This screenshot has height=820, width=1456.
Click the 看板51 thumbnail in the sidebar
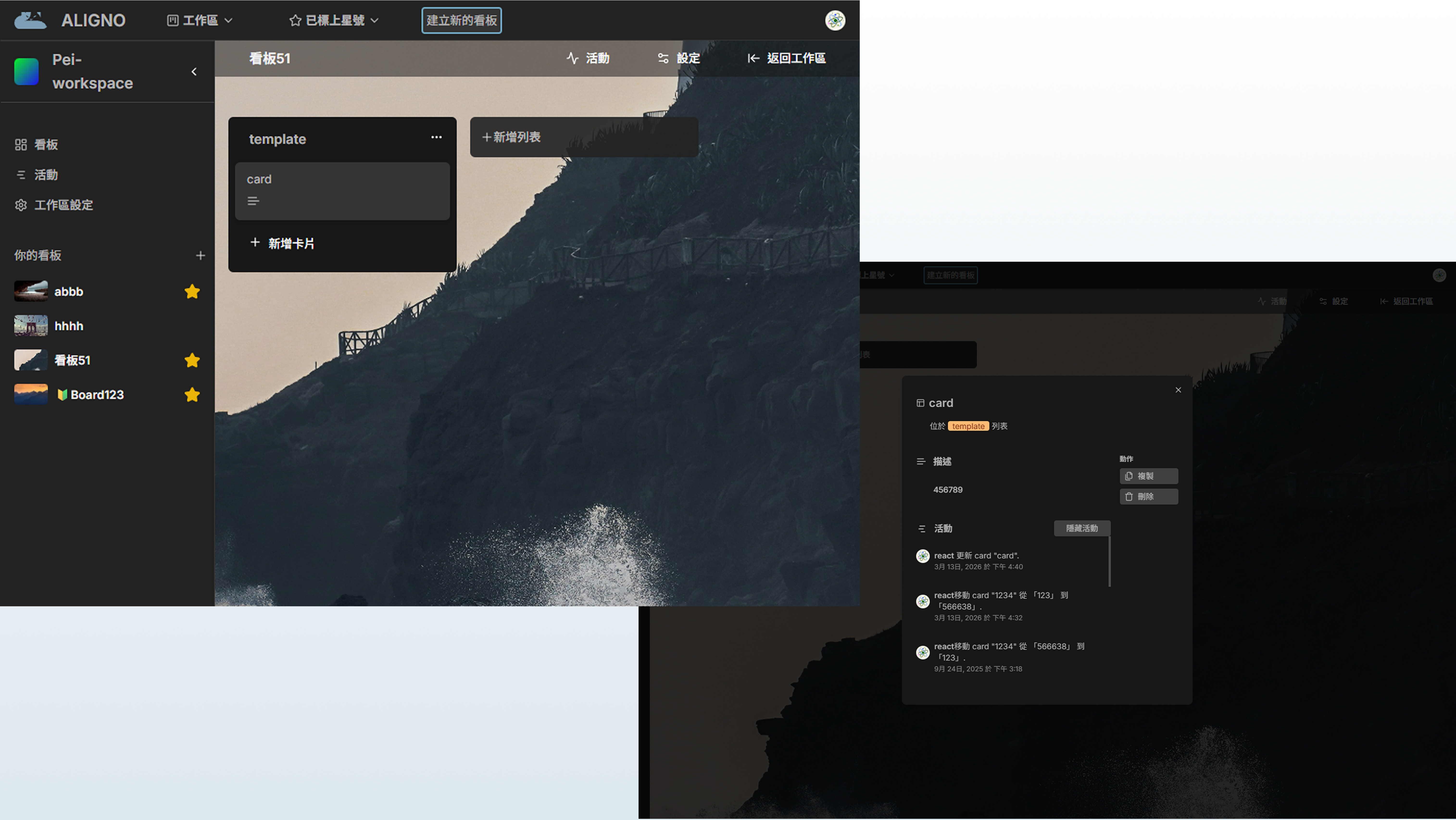31,360
